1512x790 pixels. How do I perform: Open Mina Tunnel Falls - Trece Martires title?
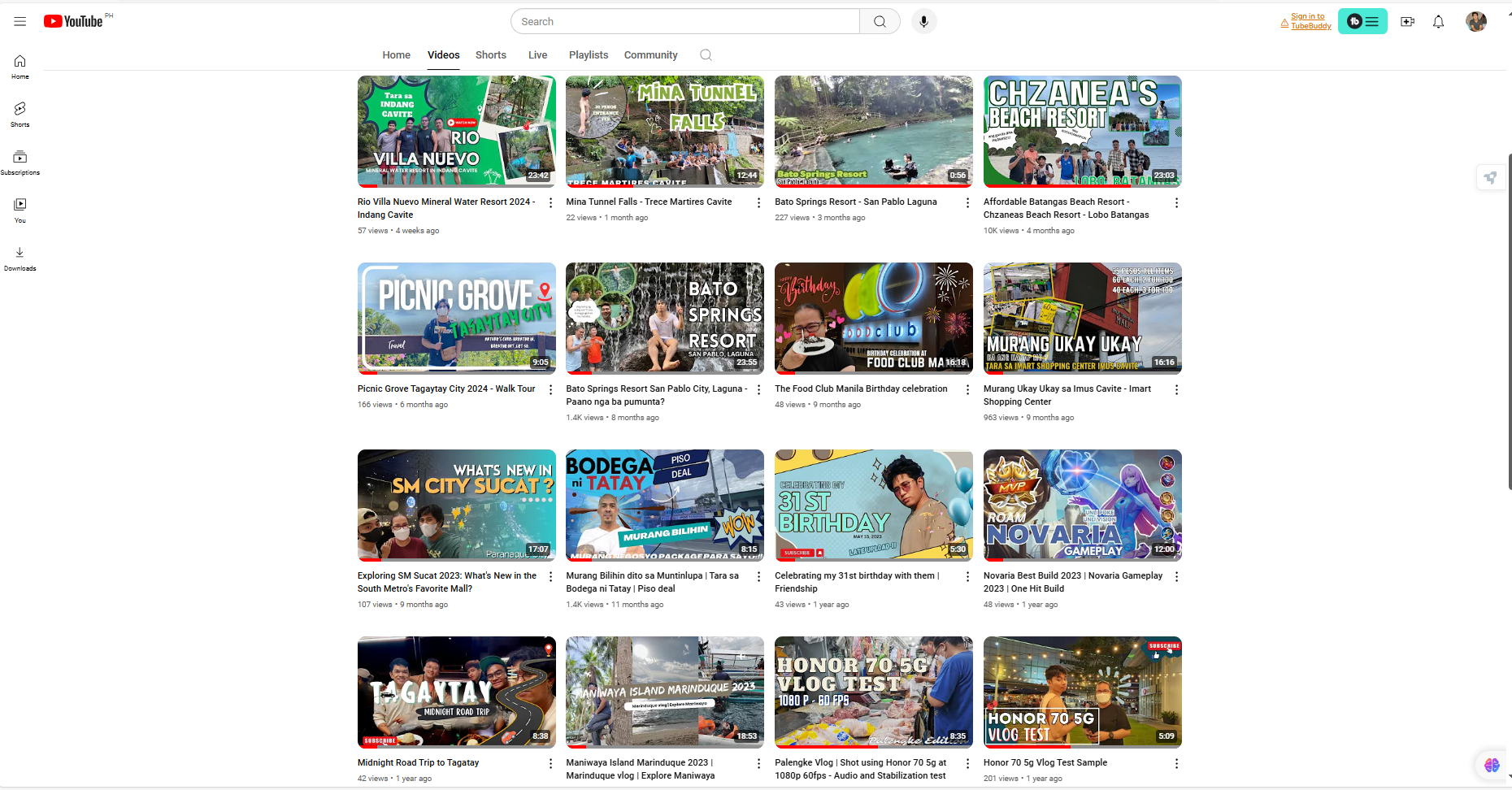coord(649,202)
